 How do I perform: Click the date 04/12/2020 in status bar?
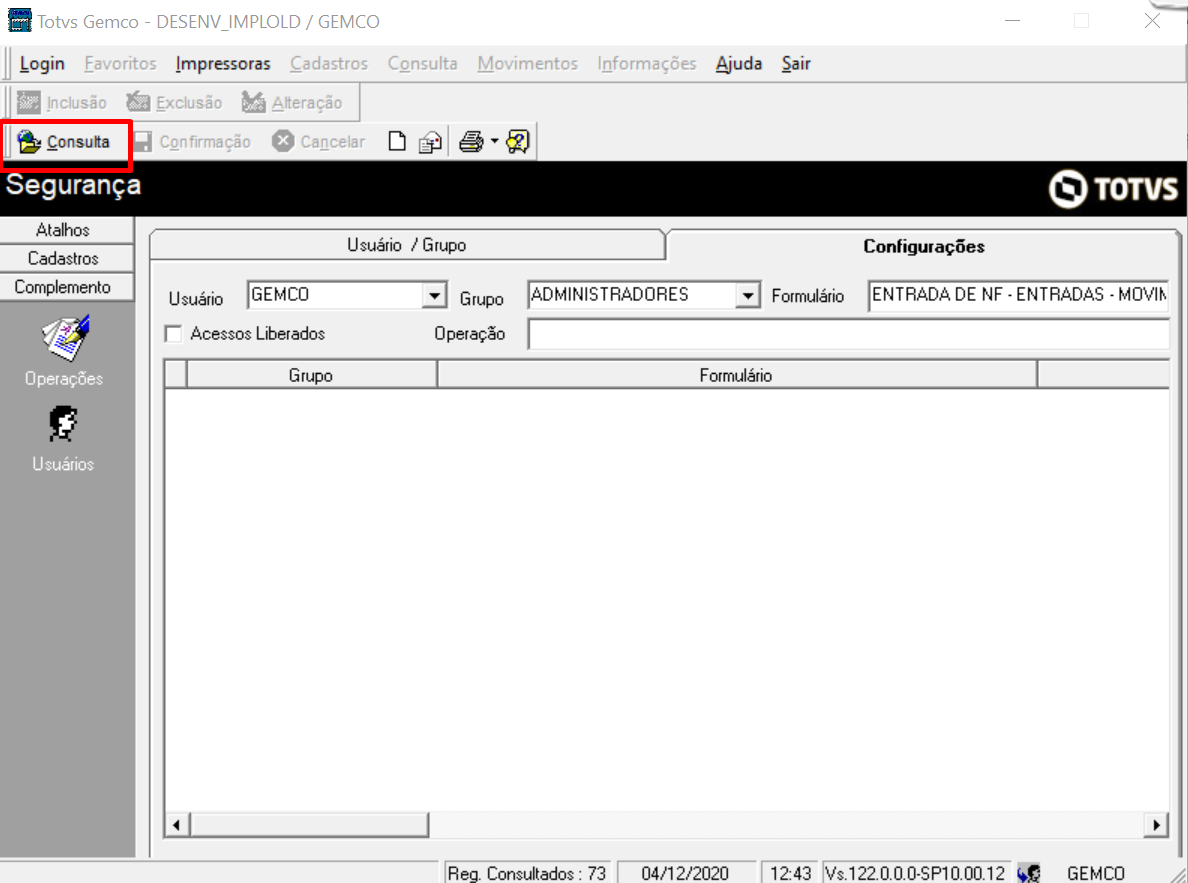[x=685, y=873]
